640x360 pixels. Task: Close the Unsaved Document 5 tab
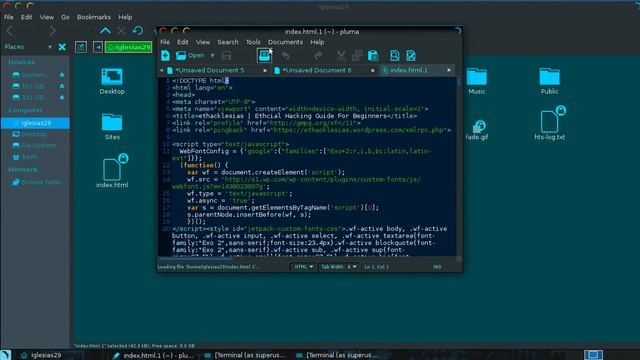pos(265,71)
